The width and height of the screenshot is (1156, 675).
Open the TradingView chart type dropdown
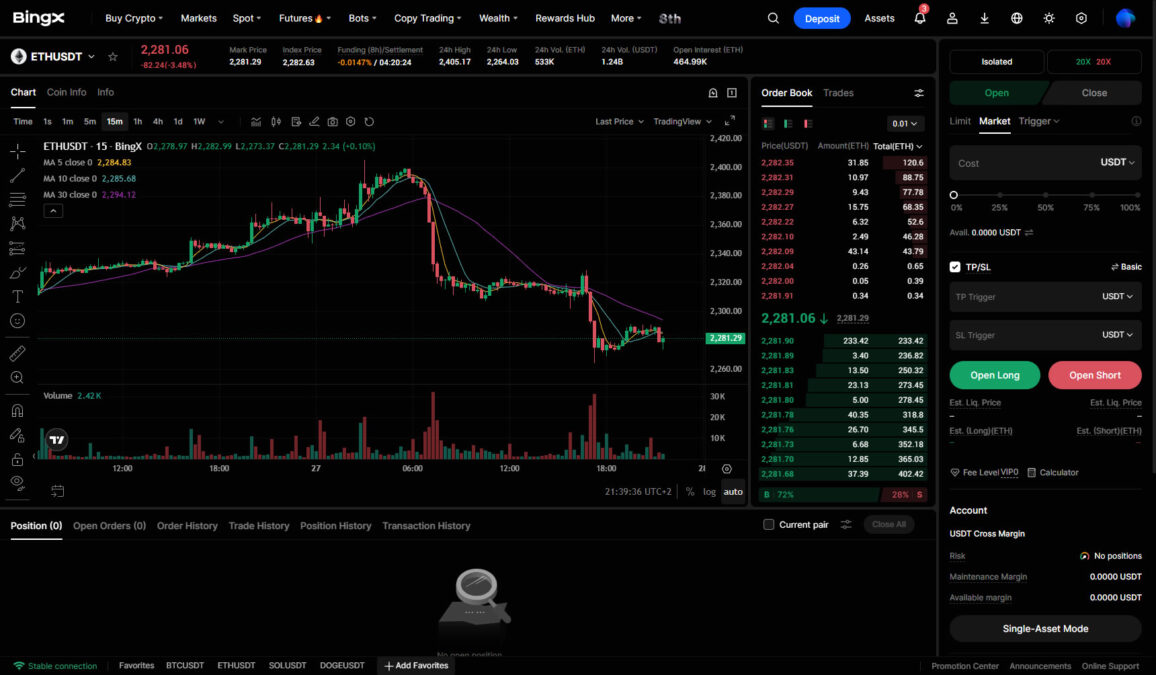683,122
